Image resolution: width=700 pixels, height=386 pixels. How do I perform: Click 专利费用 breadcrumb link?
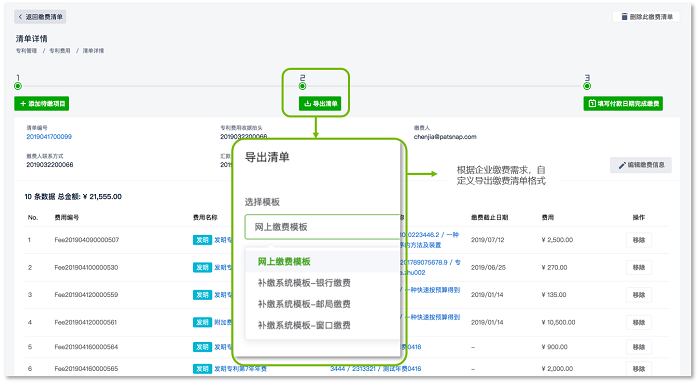click(x=60, y=51)
